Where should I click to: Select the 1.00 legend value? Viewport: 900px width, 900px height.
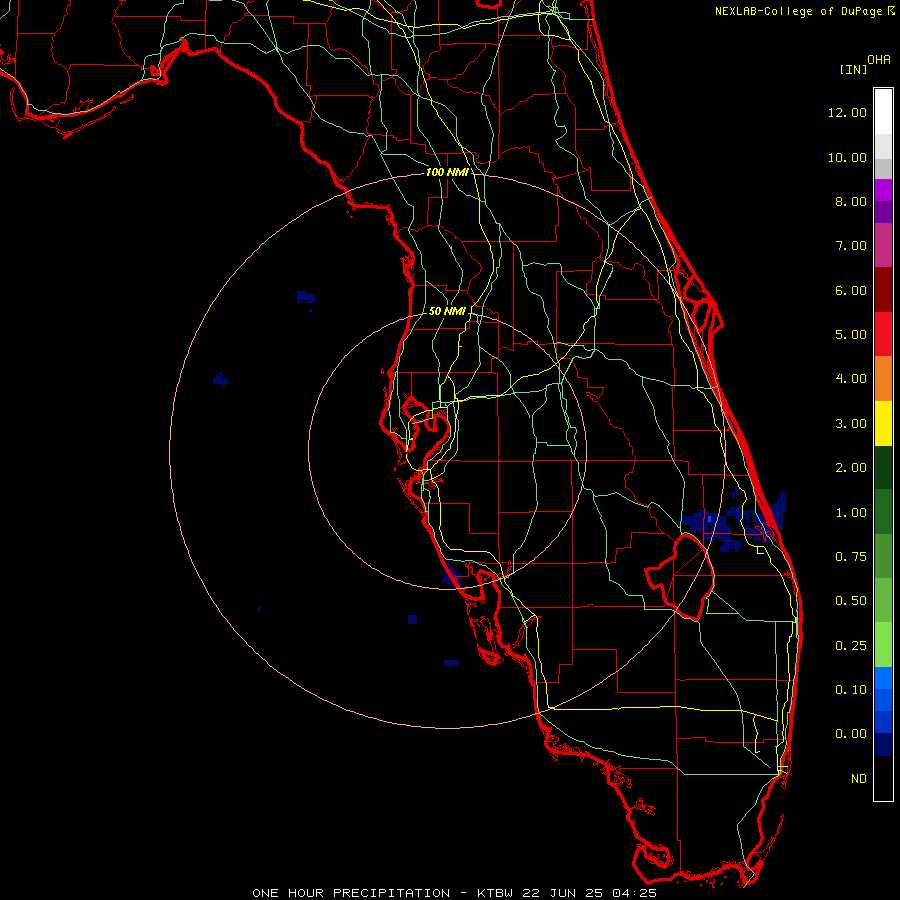(851, 513)
